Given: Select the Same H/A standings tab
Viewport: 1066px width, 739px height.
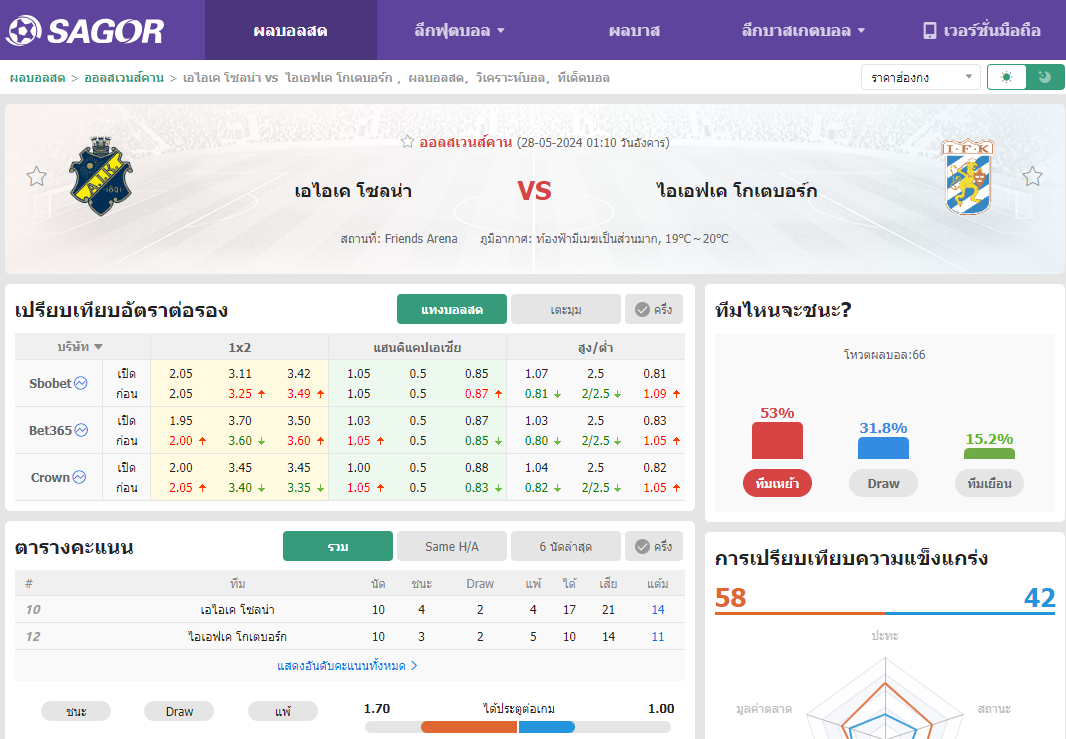Looking at the screenshot, I should point(452,547).
